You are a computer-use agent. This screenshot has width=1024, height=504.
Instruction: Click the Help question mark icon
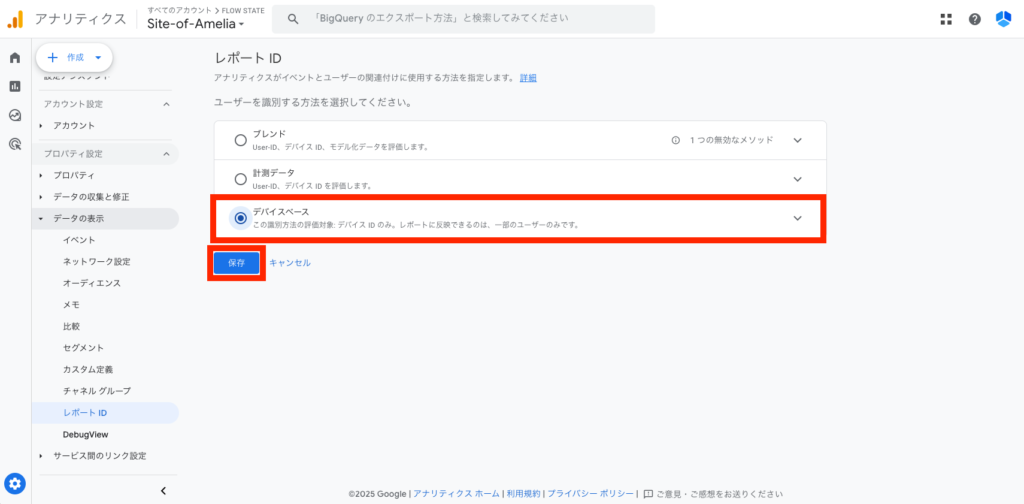pyautogui.click(x=975, y=19)
